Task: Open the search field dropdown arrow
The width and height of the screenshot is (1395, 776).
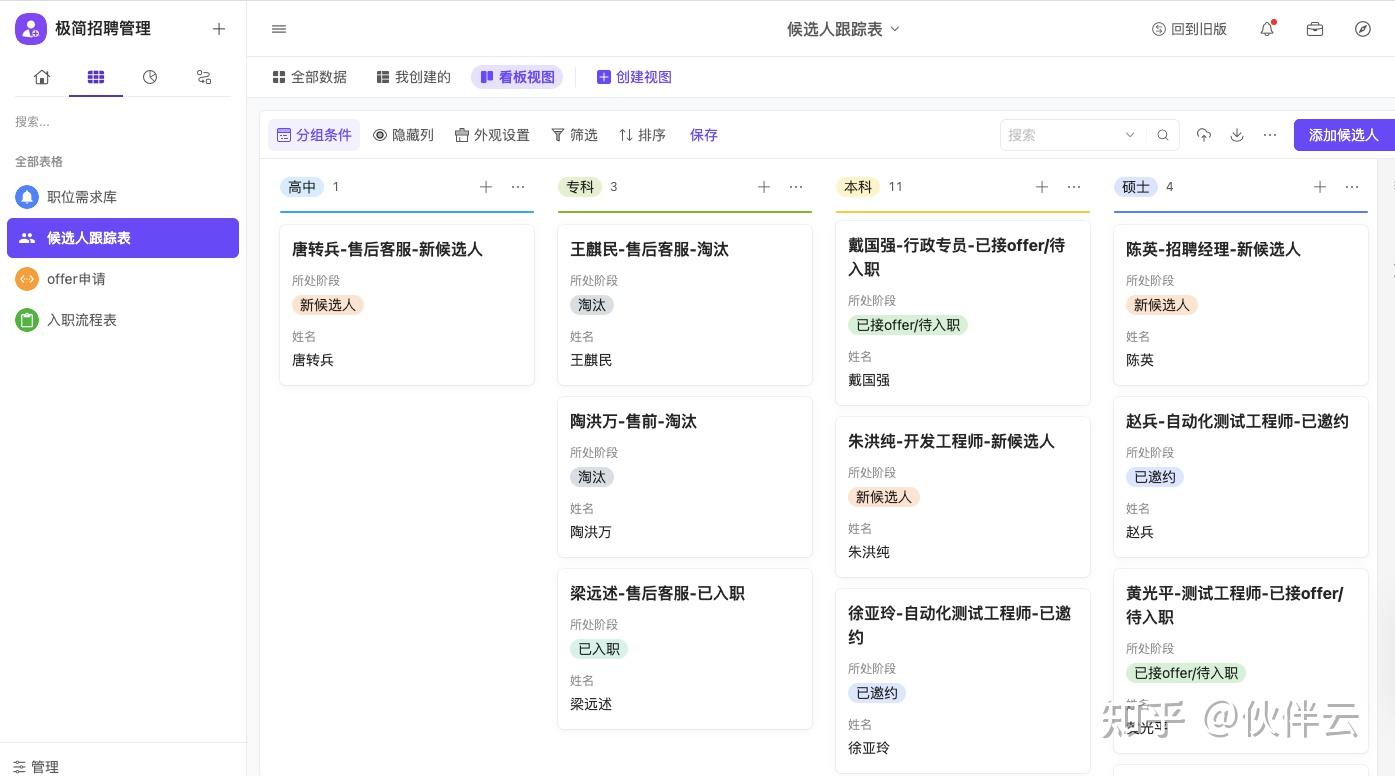Action: click(1130, 135)
